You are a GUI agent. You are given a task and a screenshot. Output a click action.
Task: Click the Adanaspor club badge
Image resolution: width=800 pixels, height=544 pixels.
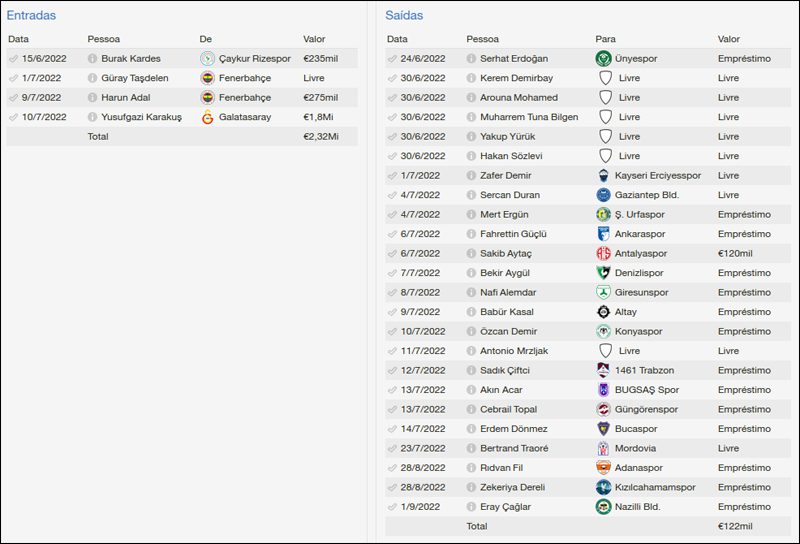[x=603, y=468]
